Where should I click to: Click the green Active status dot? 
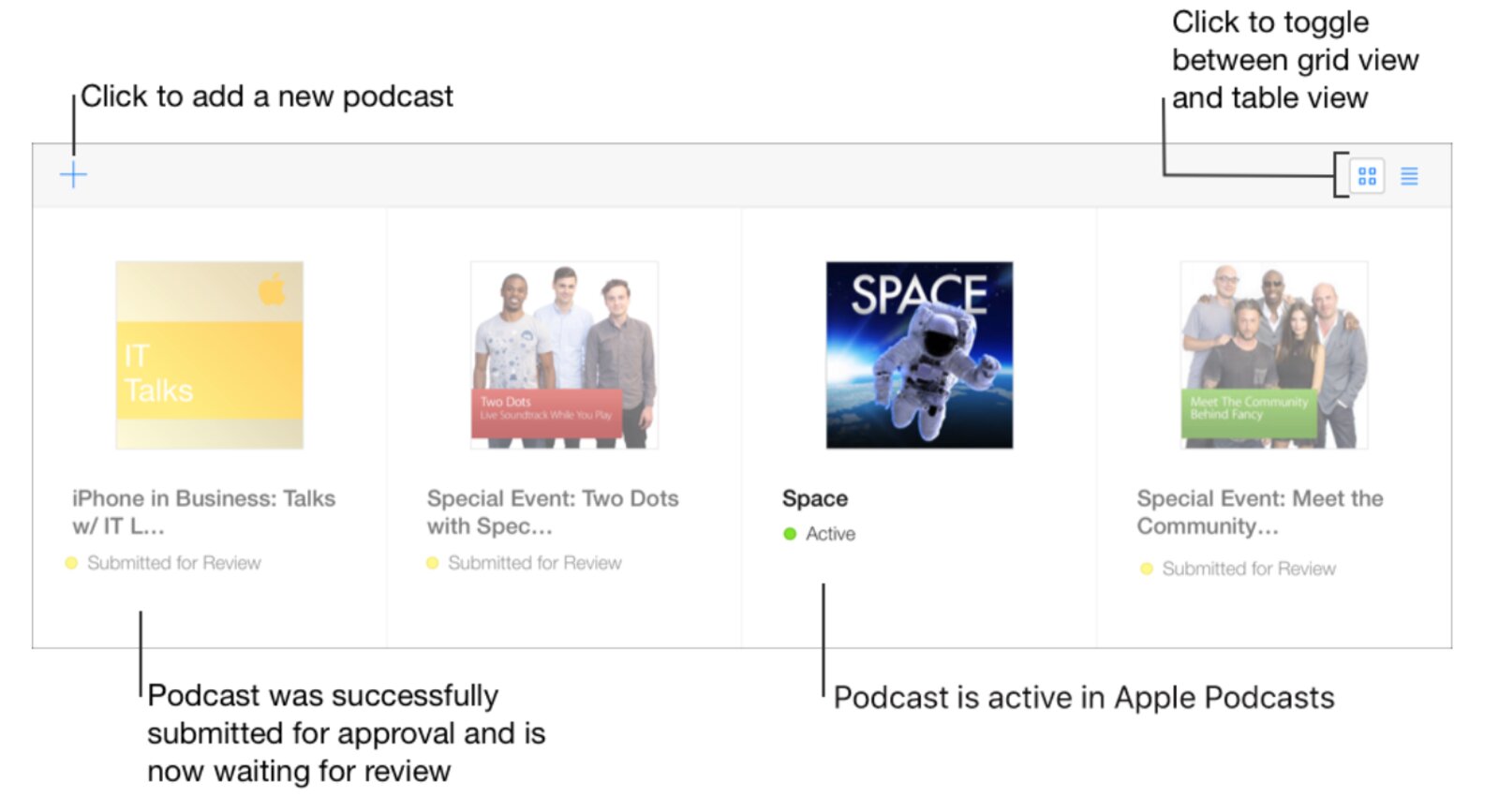(x=790, y=534)
